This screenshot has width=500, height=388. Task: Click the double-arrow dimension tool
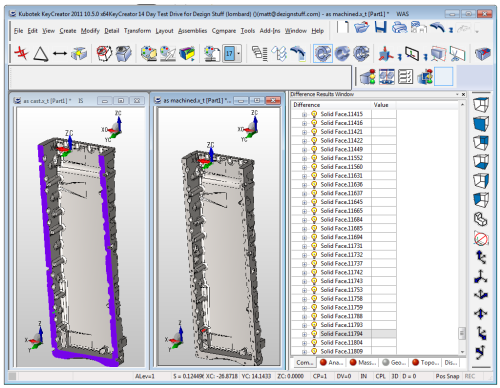click(x=60, y=53)
